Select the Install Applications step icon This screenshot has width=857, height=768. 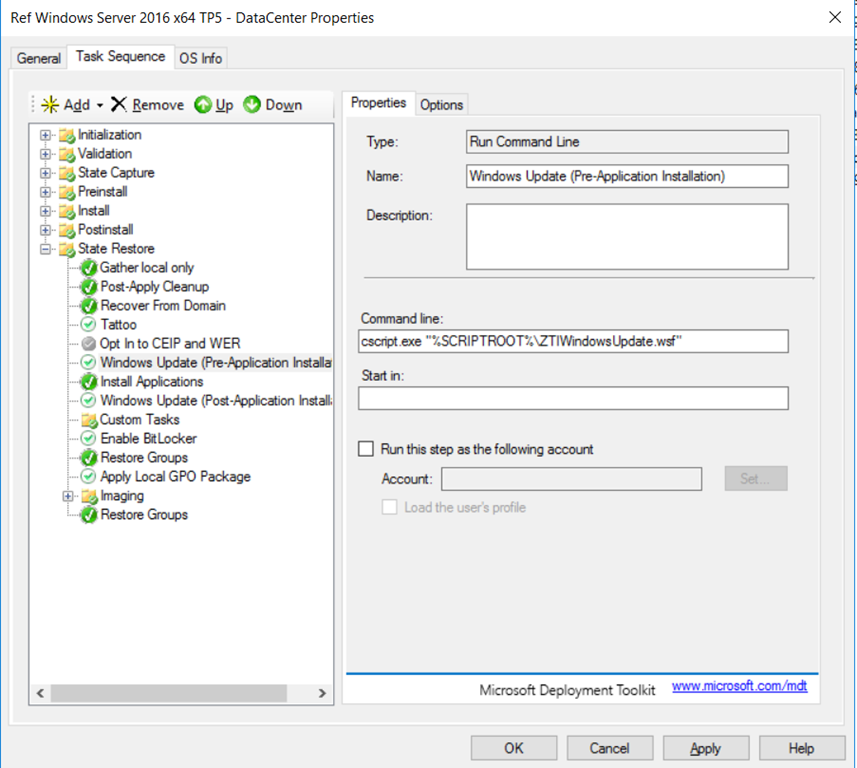(89, 382)
